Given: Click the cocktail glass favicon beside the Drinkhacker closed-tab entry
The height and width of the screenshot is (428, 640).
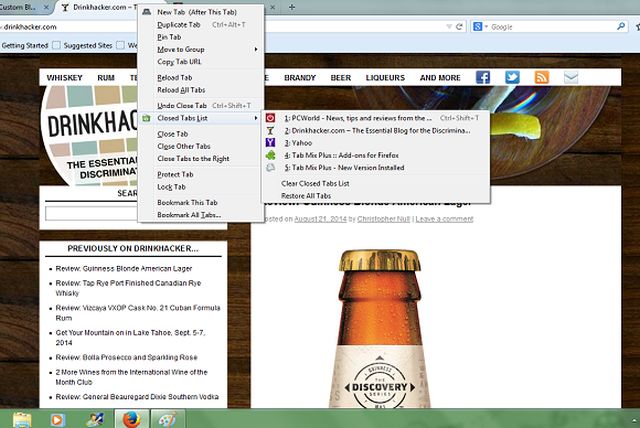Looking at the screenshot, I should [x=270, y=131].
